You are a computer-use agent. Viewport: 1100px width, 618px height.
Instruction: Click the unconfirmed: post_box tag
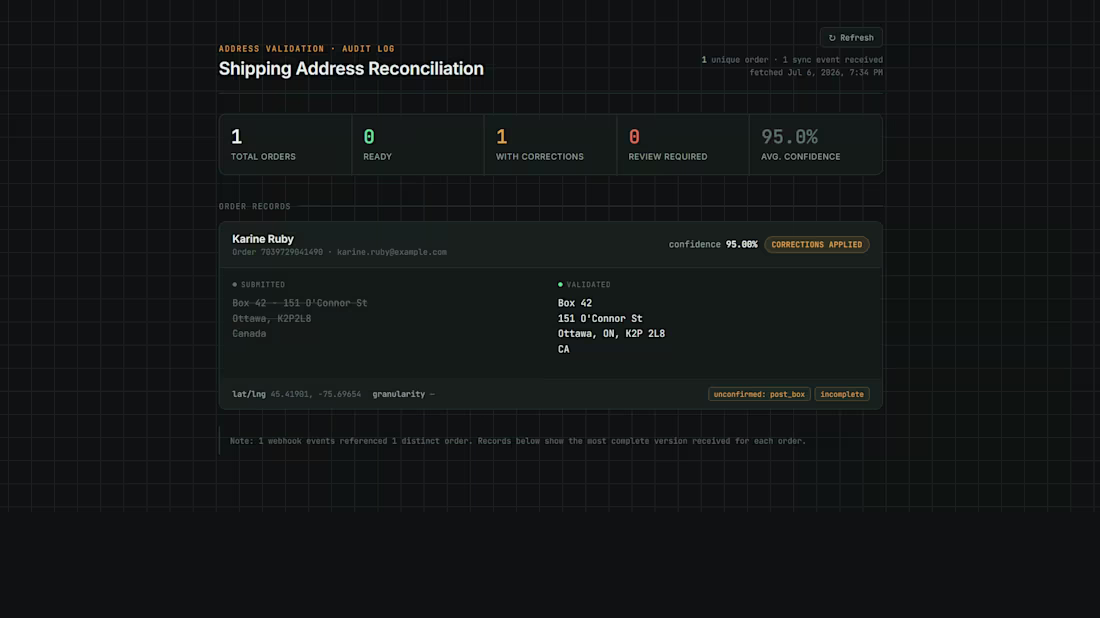tap(759, 394)
